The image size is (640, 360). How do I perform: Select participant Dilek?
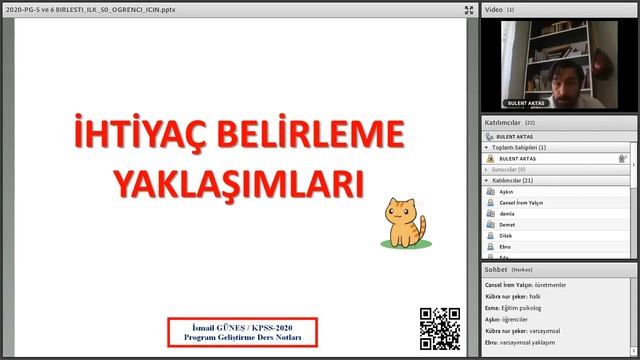click(x=556, y=236)
